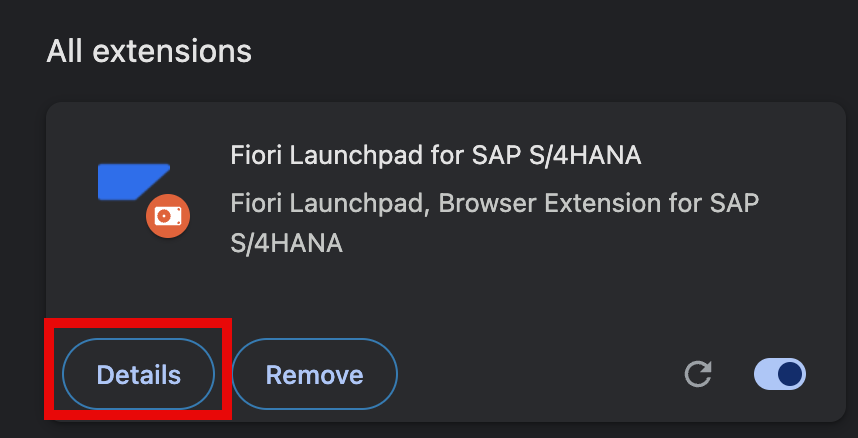Click the circular refresh arrow icon
The image size is (858, 438).
click(699, 374)
